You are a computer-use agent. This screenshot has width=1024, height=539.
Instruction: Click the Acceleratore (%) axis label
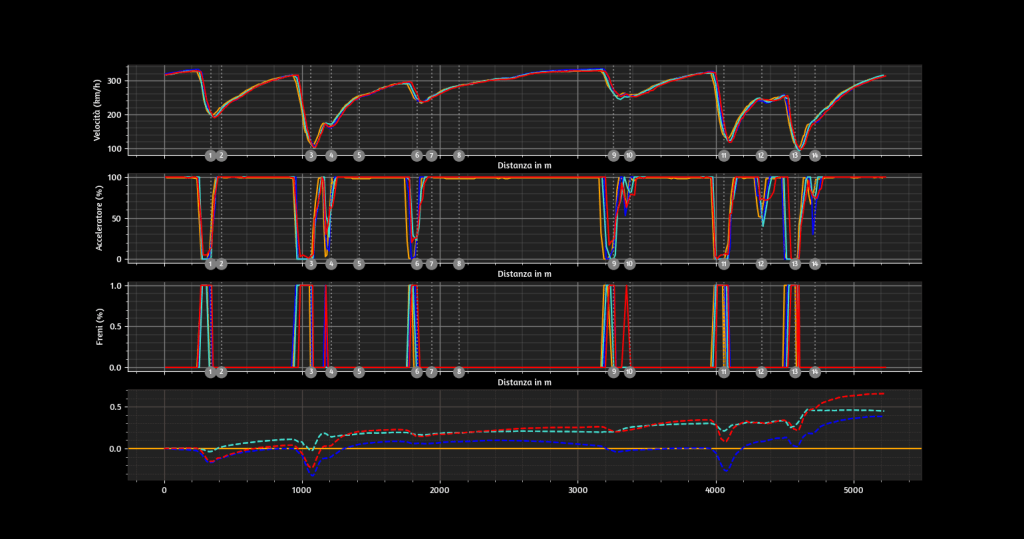[x=97, y=218]
